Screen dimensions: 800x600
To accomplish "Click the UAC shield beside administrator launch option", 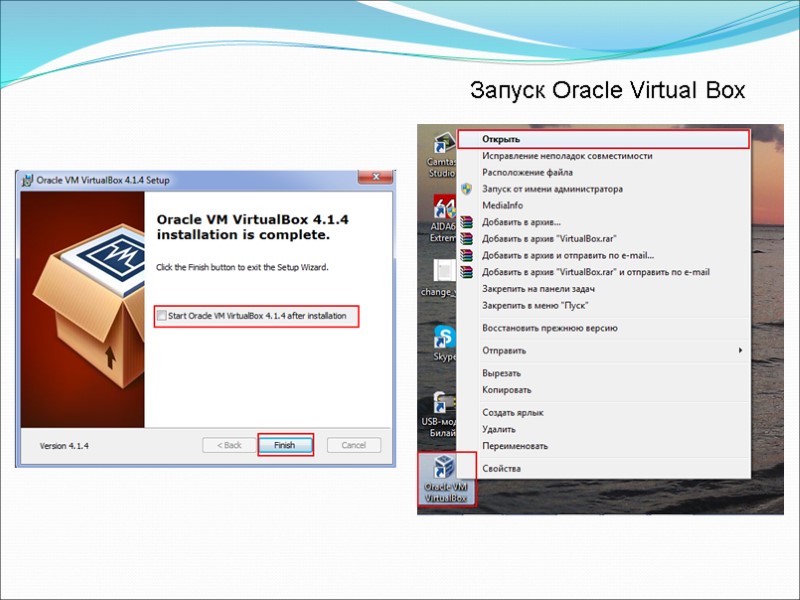I will coord(464,186).
